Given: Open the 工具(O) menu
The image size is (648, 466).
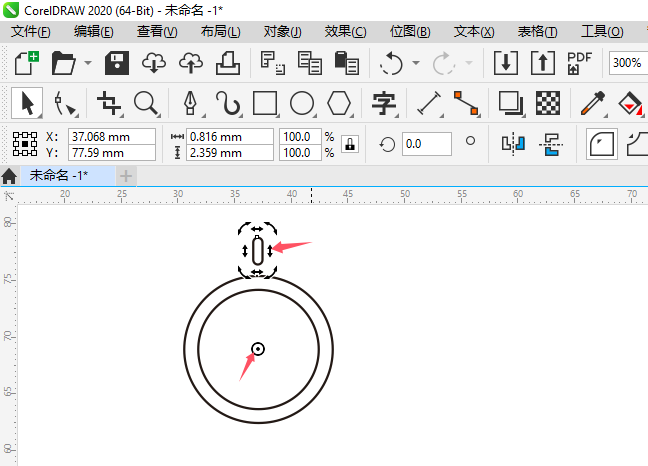Looking at the screenshot, I should pyautogui.click(x=602, y=32).
